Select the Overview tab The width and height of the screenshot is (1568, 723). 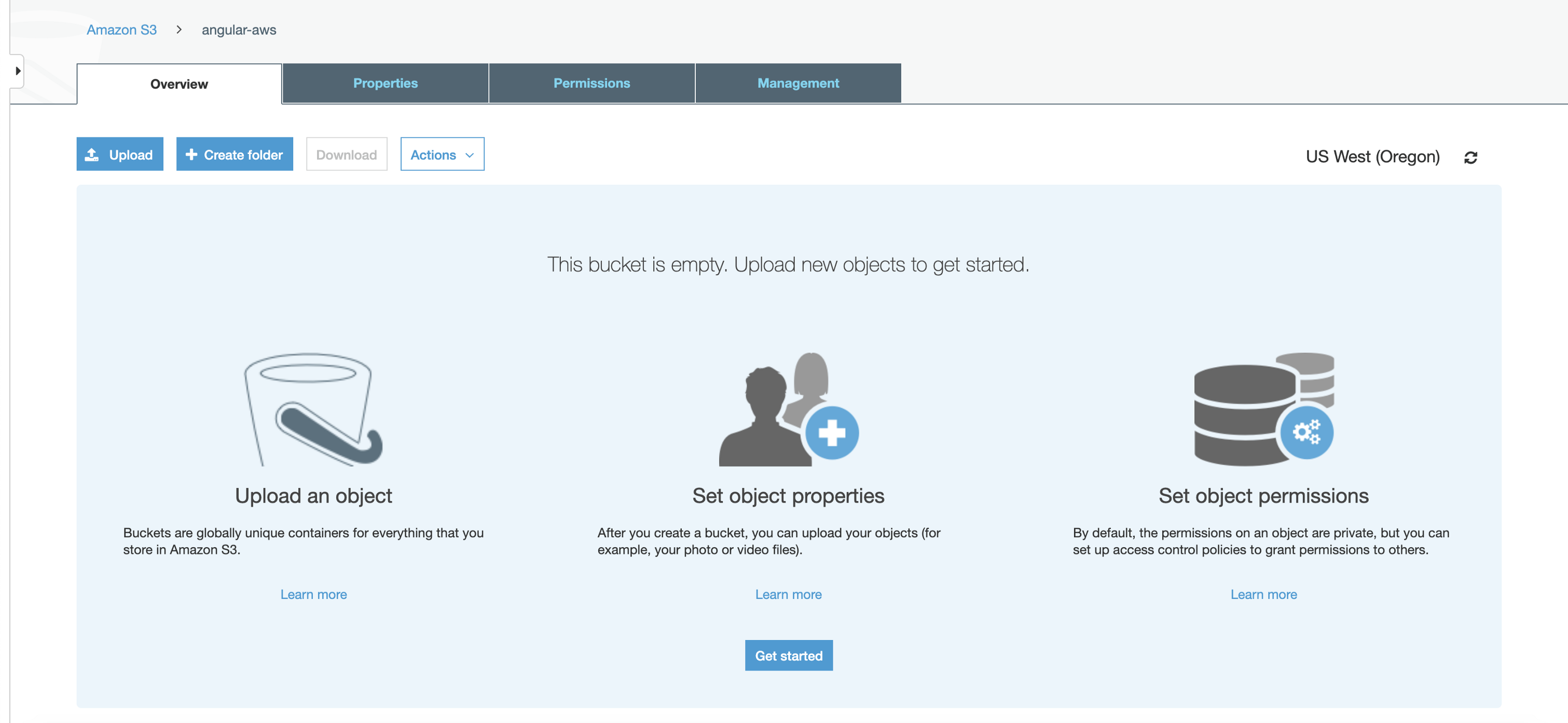(x=179, y=84)
